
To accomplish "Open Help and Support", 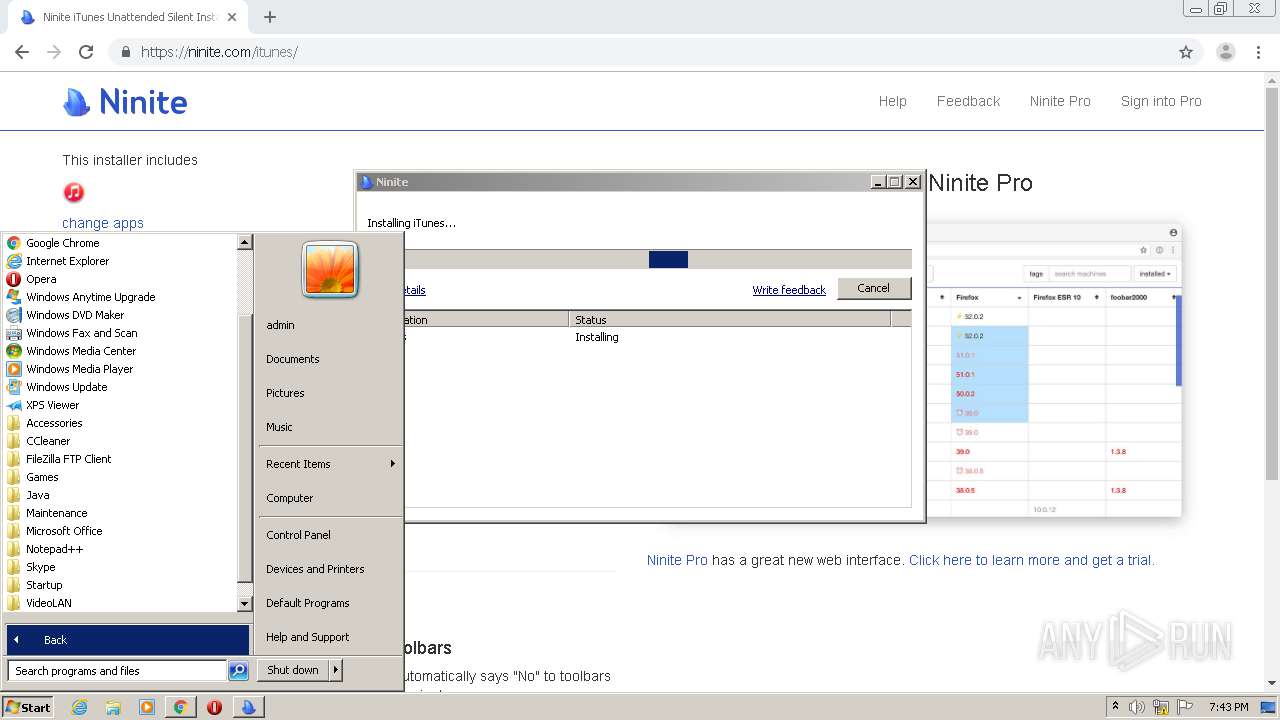I will point(308,637).
